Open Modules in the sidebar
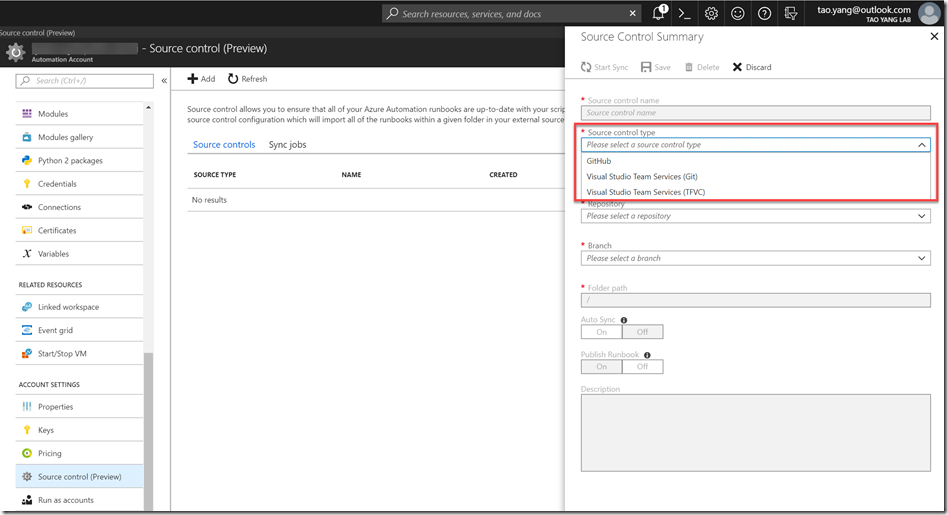The width and height of the screenshot is (948, 515). tap(79, 114)
